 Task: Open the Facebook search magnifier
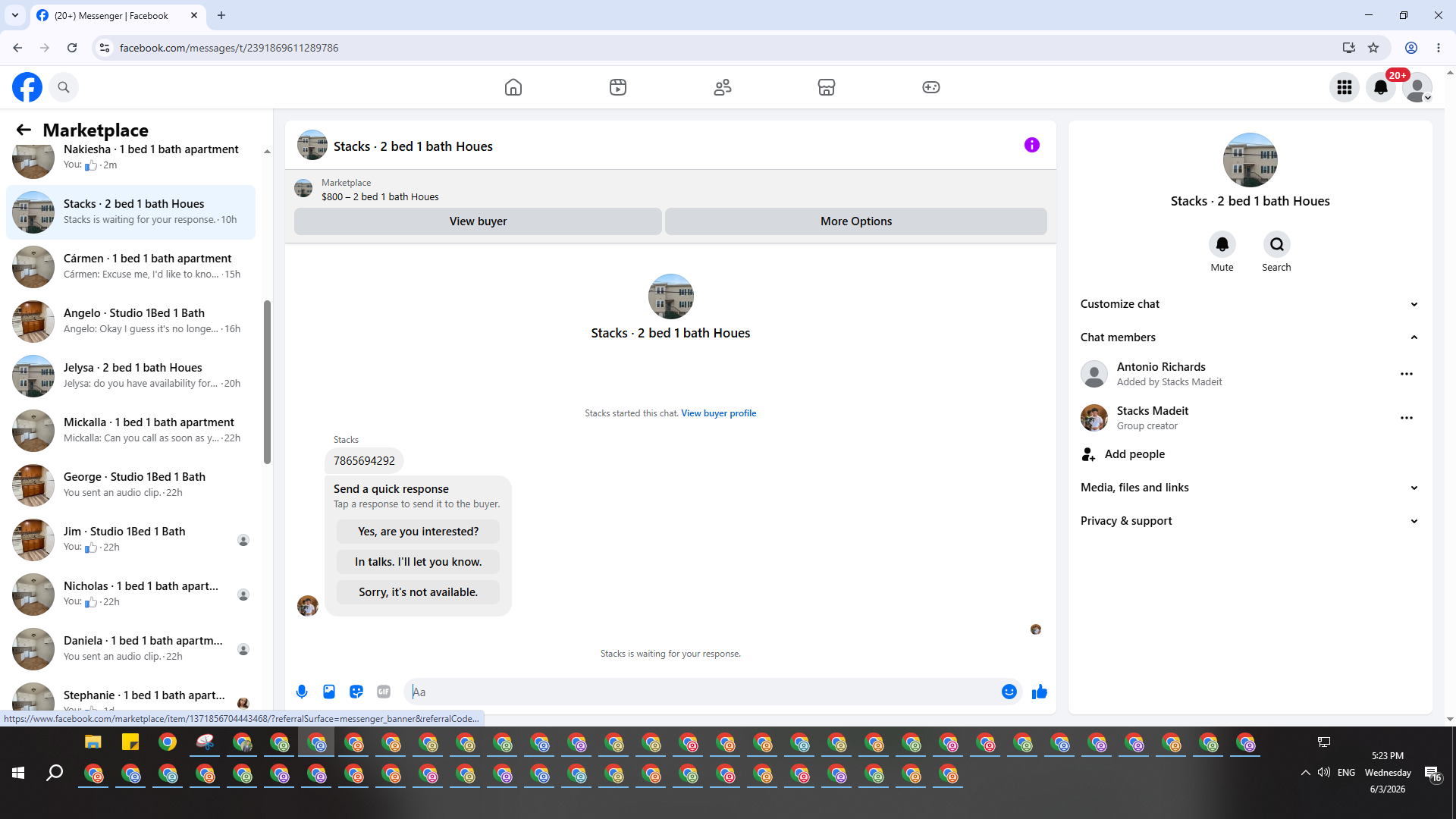(x=64, y=87)
